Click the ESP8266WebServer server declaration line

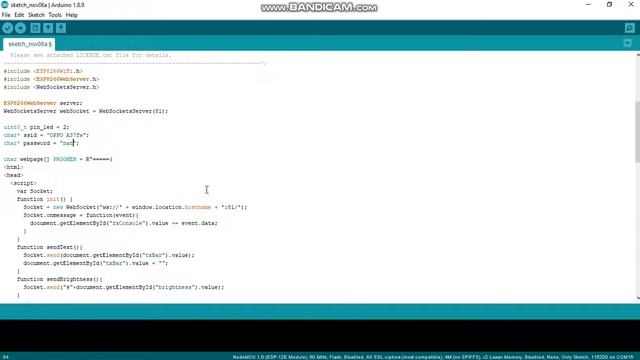(x=43, y=103)
